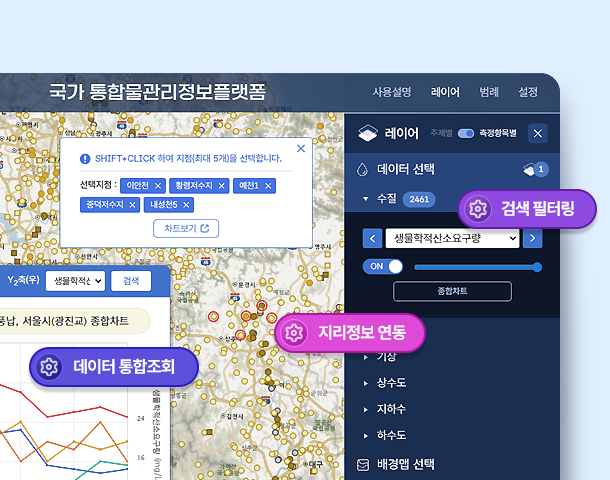The height and width of the screenshot is (480, 610).
Task: Open the 설정 menu item
Action: [528, 92]
